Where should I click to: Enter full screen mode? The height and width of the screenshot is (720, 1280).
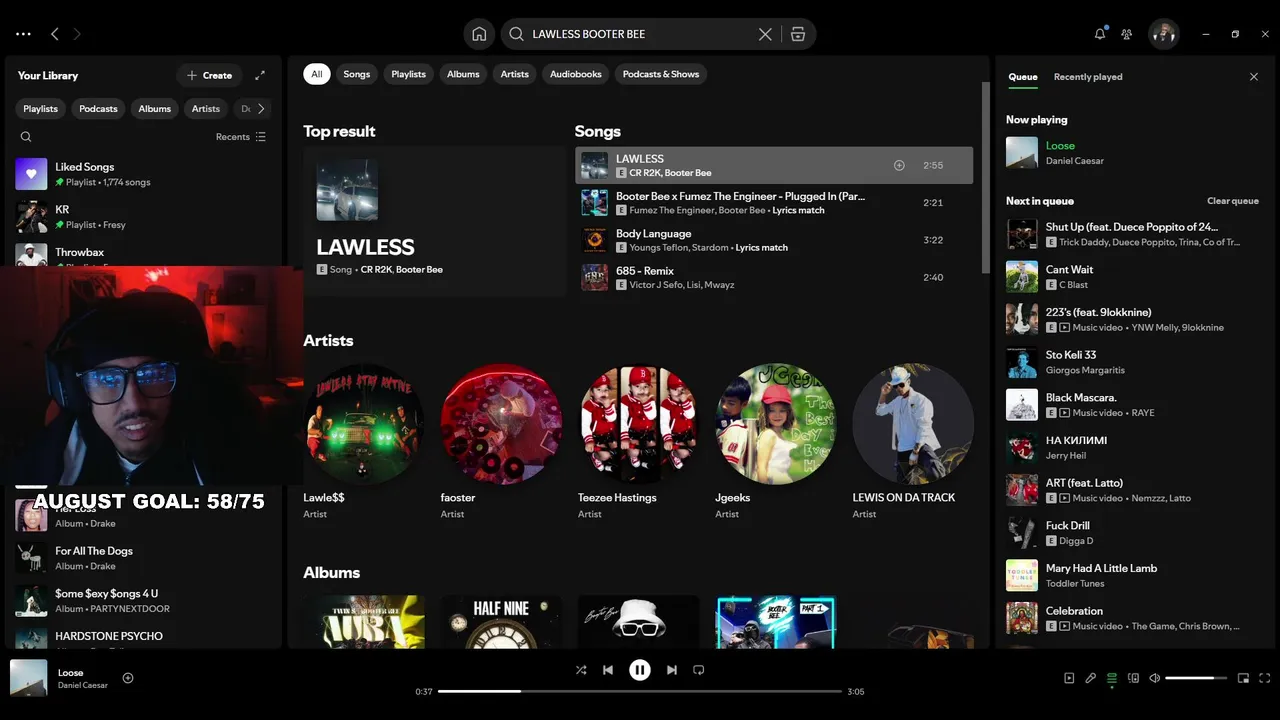[x=1265, y=678]
